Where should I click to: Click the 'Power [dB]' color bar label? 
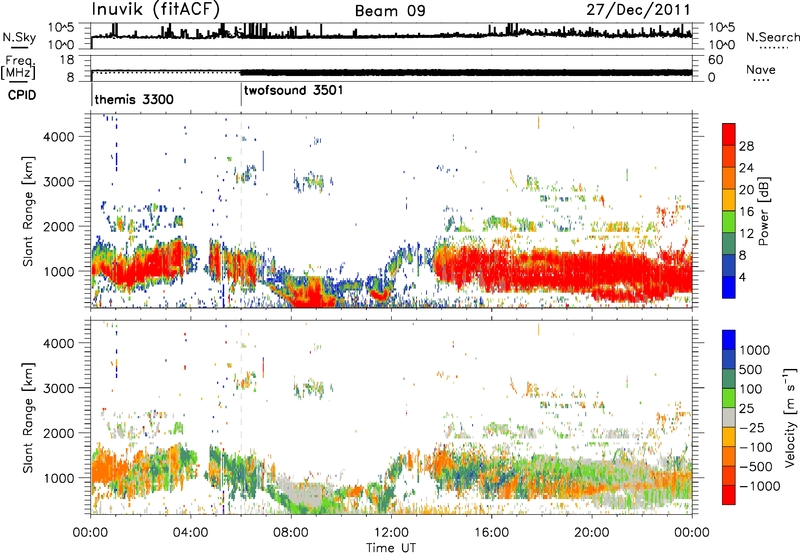coord(763,211)
